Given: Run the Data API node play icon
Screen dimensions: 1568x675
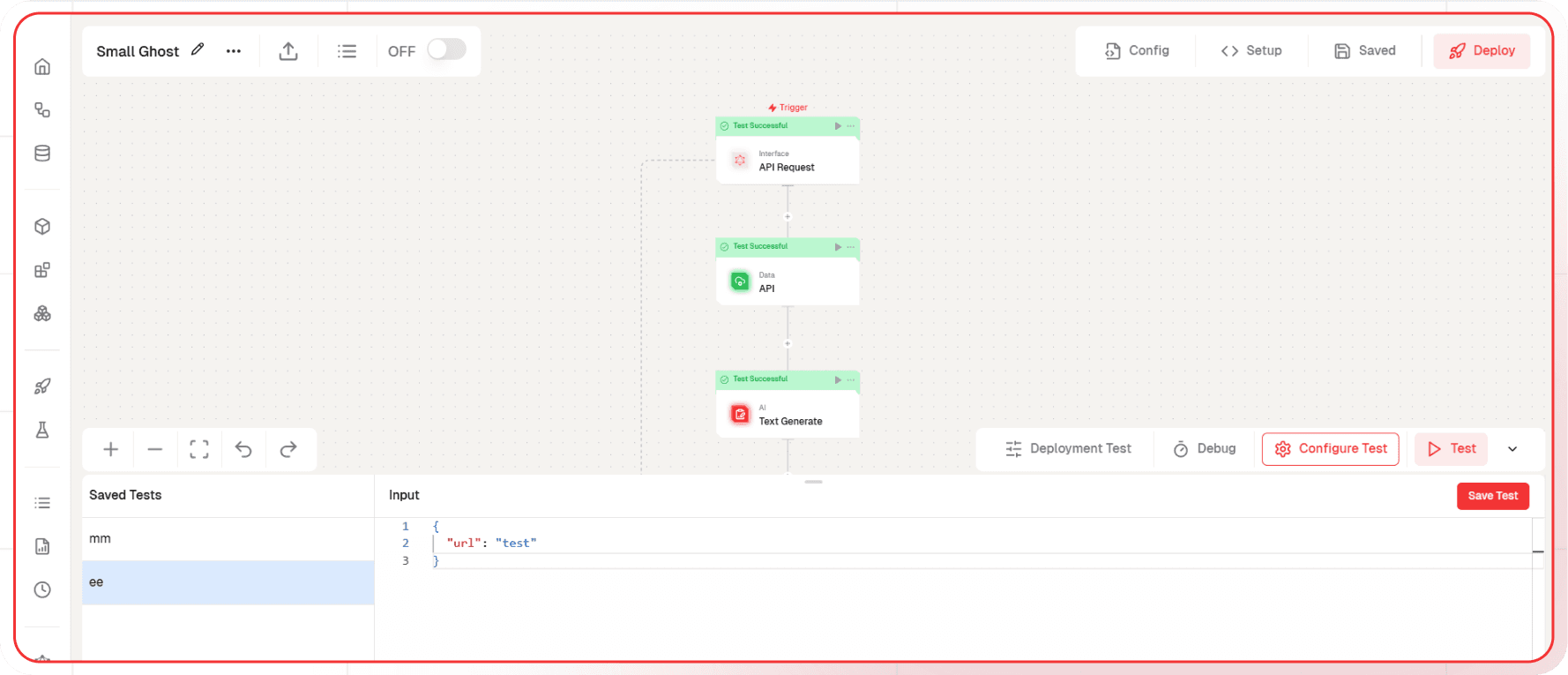Looking at the screenshot, I should click(x=838, y=247).
